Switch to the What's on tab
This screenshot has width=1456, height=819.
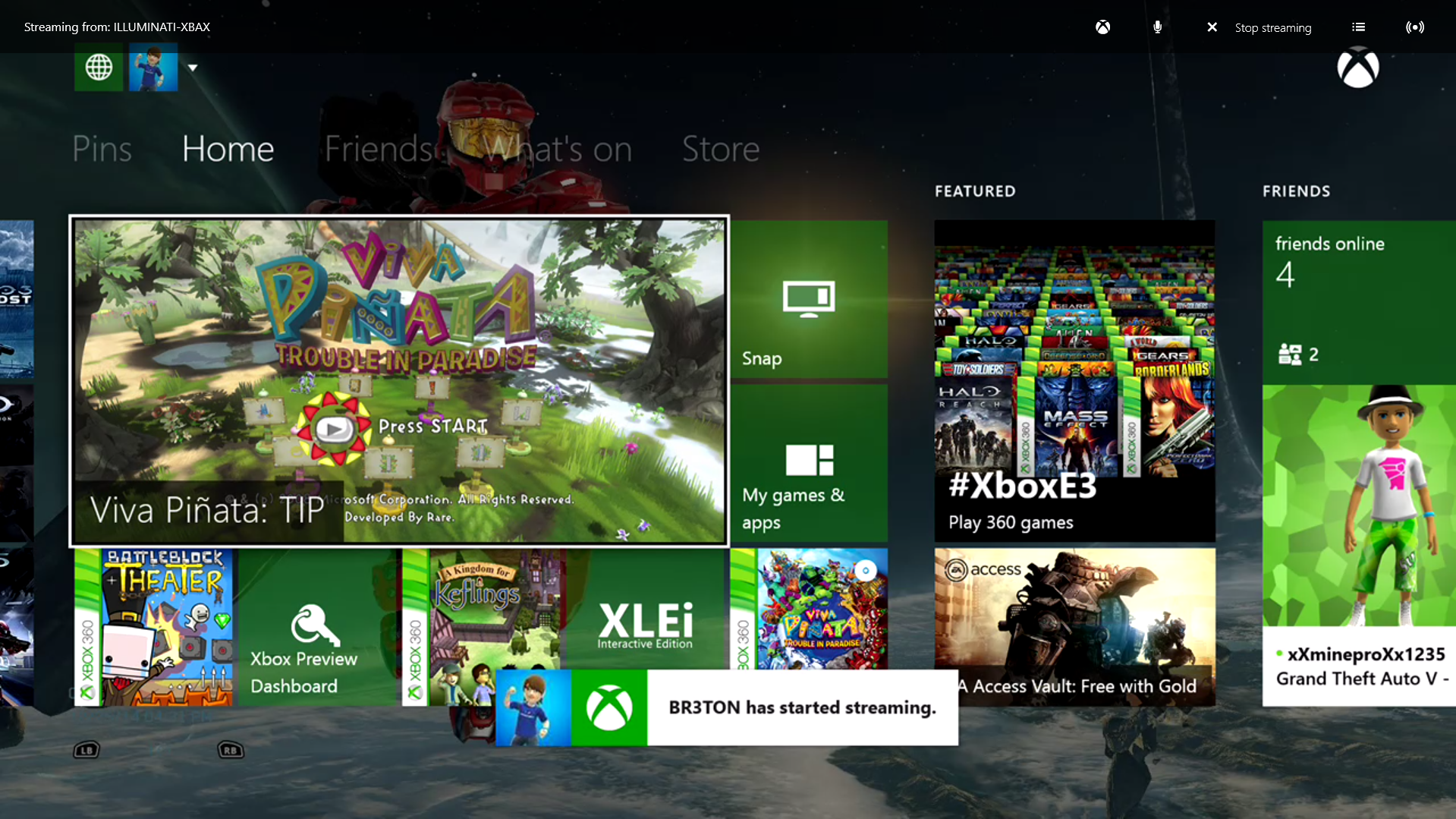tap(557, 149)
